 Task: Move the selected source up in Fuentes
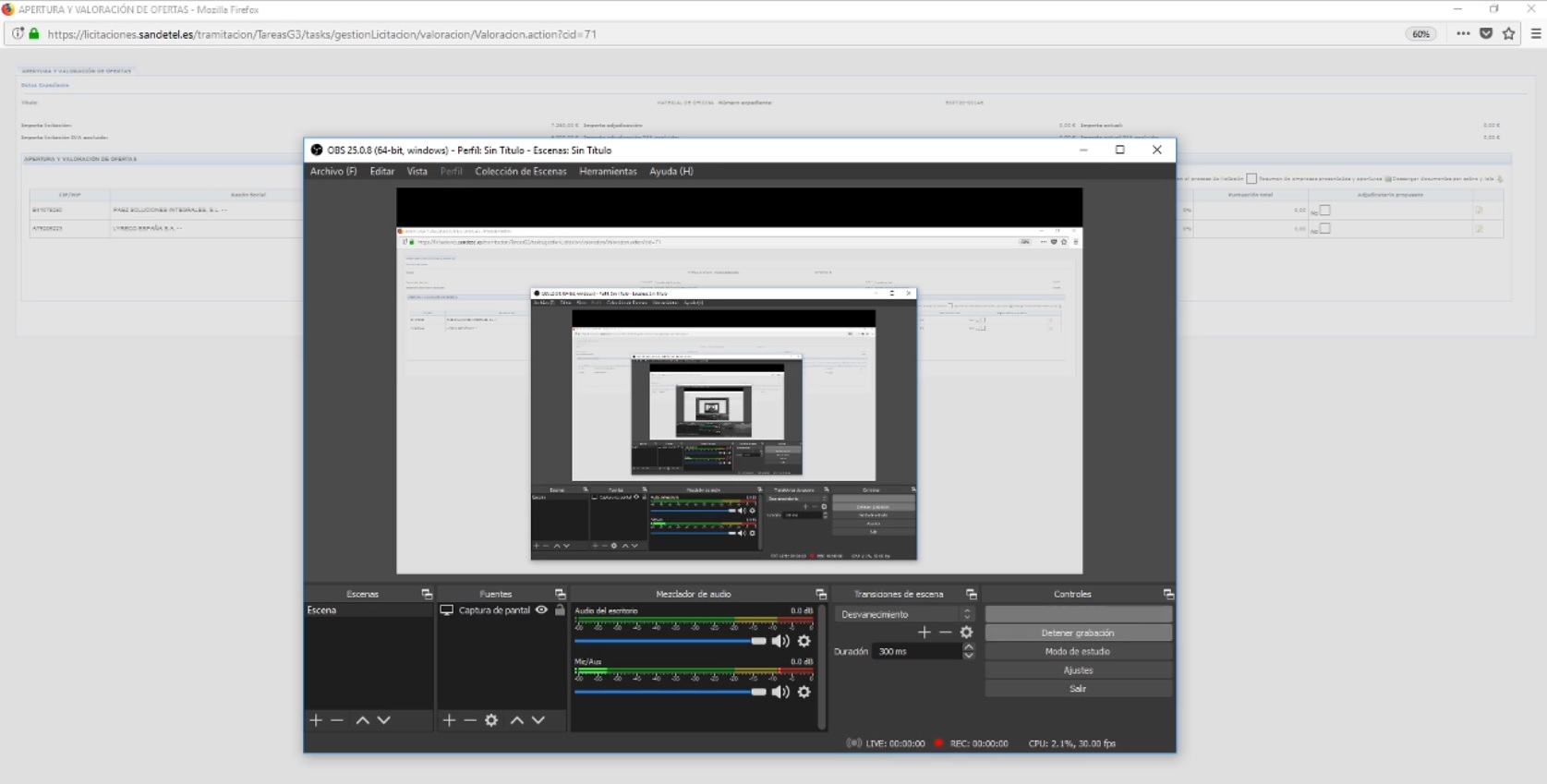(517, 720)
